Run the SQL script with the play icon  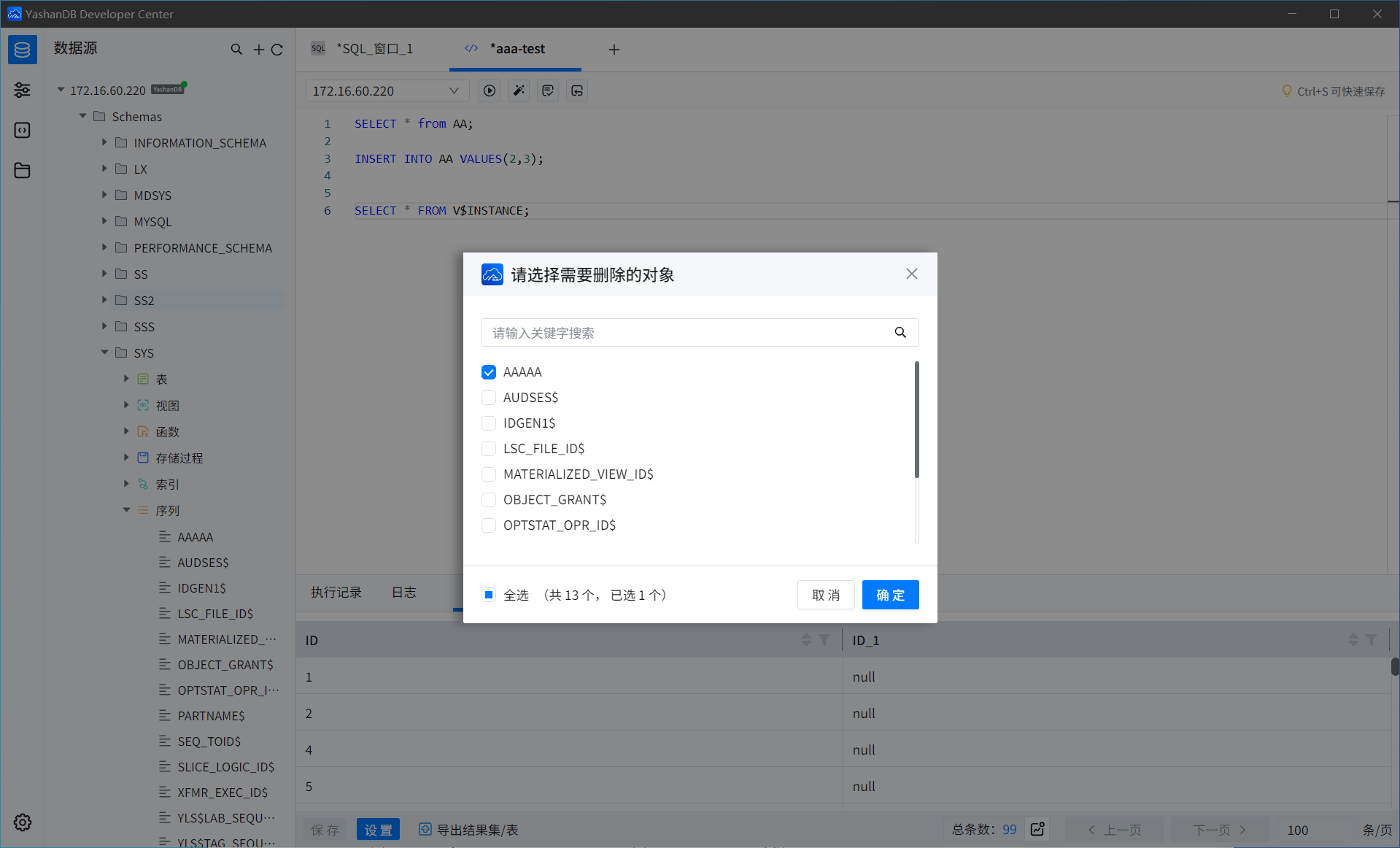tap(489, 90)
